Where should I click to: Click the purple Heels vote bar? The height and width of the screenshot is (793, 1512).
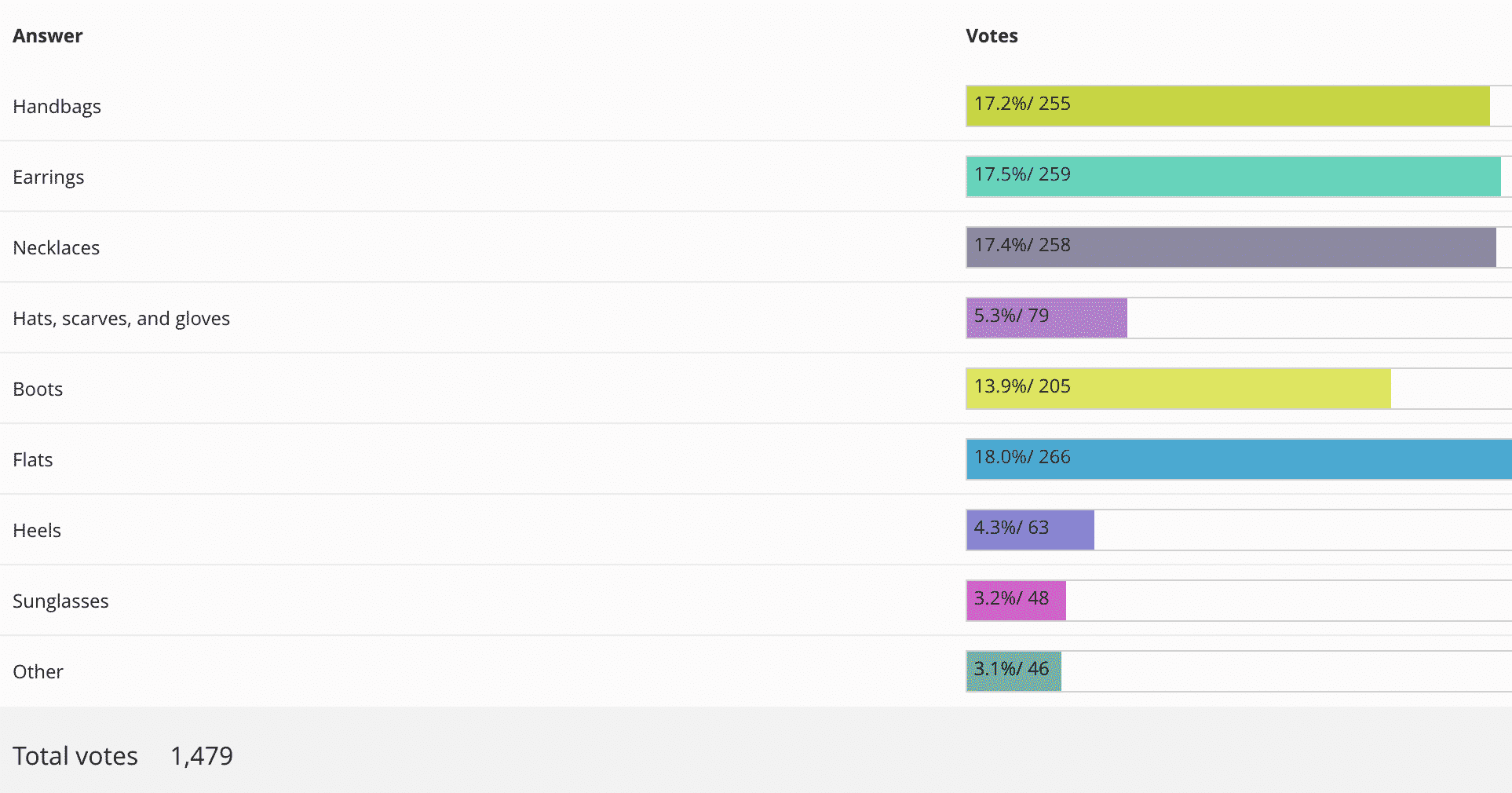1030,530
